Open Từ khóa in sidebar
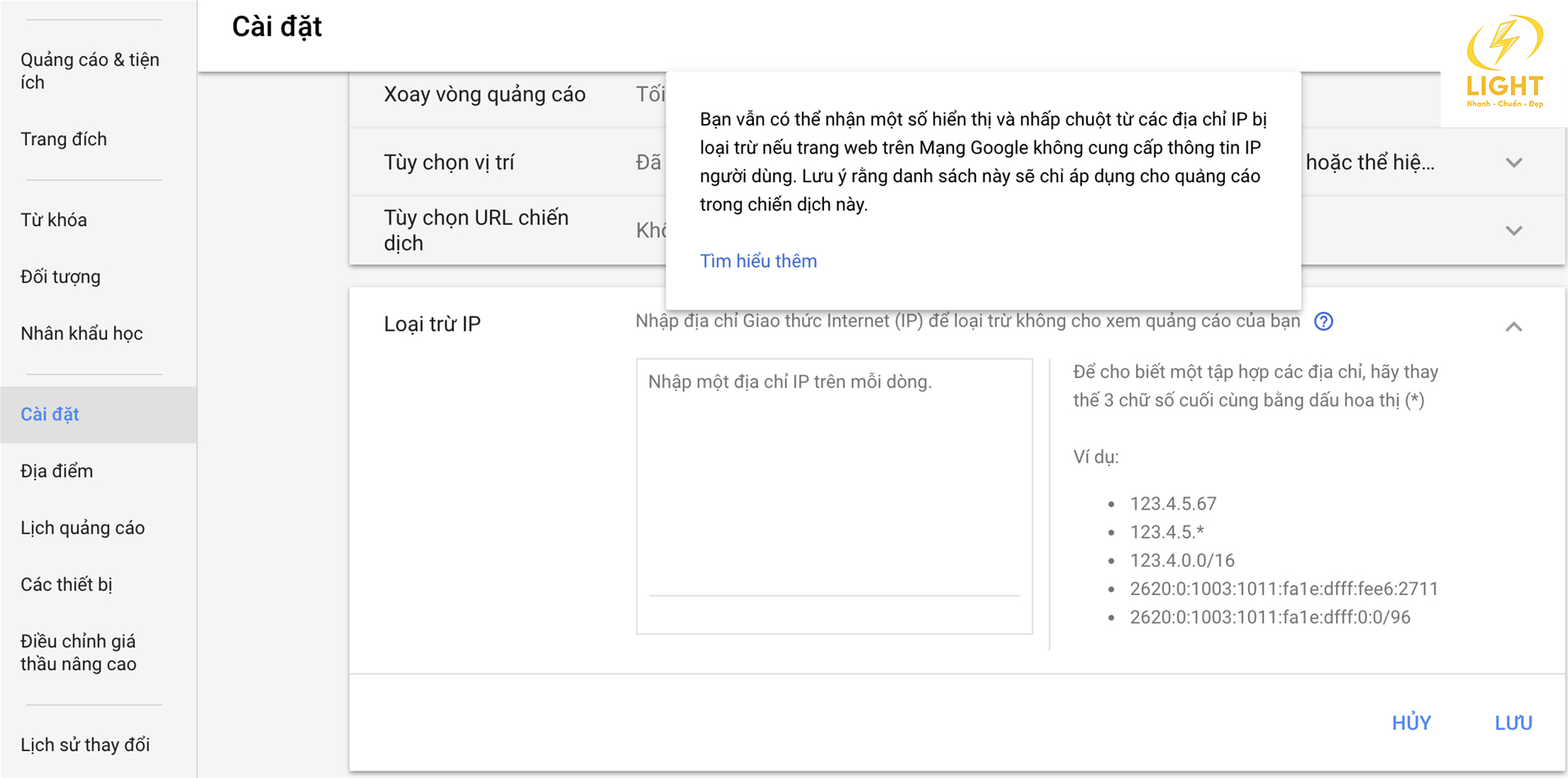This screenshot has height=778, width=1568. [x=54, y=220]
